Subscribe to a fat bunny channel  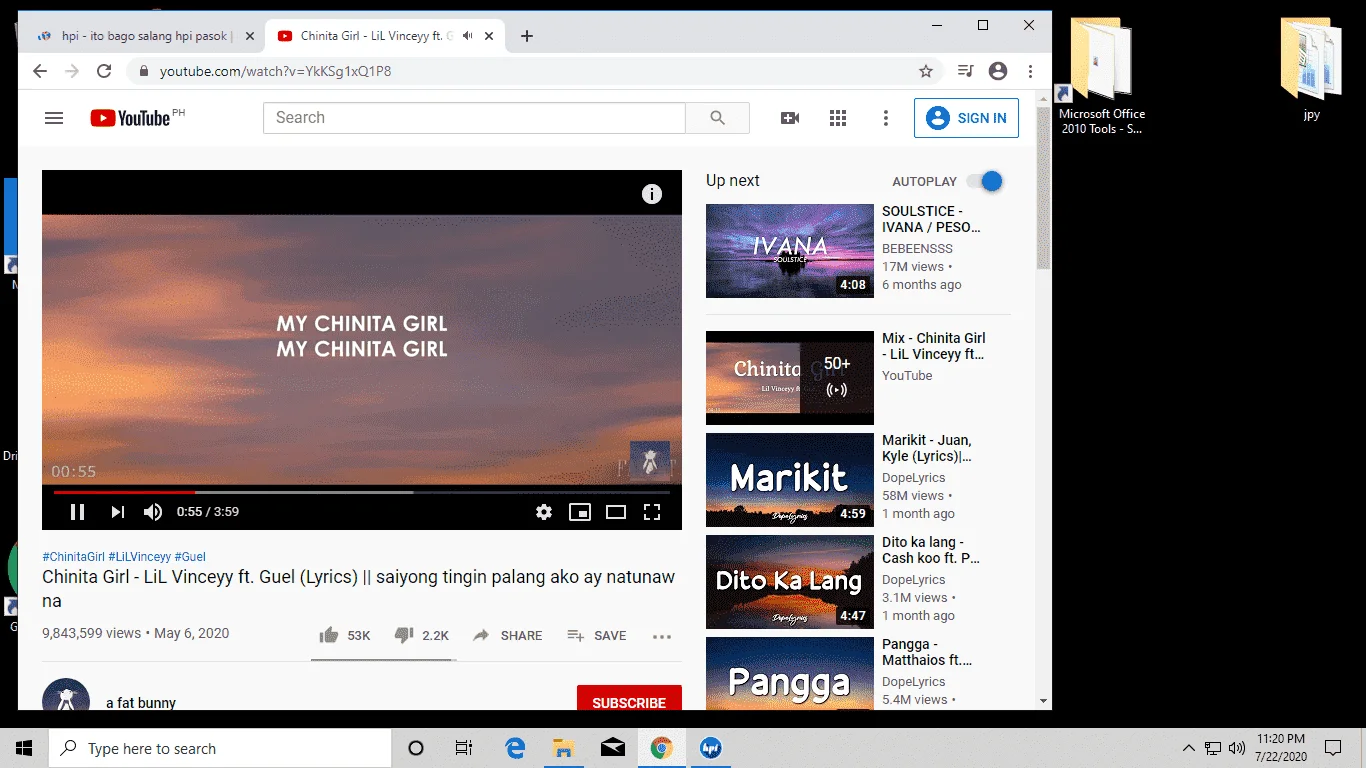[629, 700]
